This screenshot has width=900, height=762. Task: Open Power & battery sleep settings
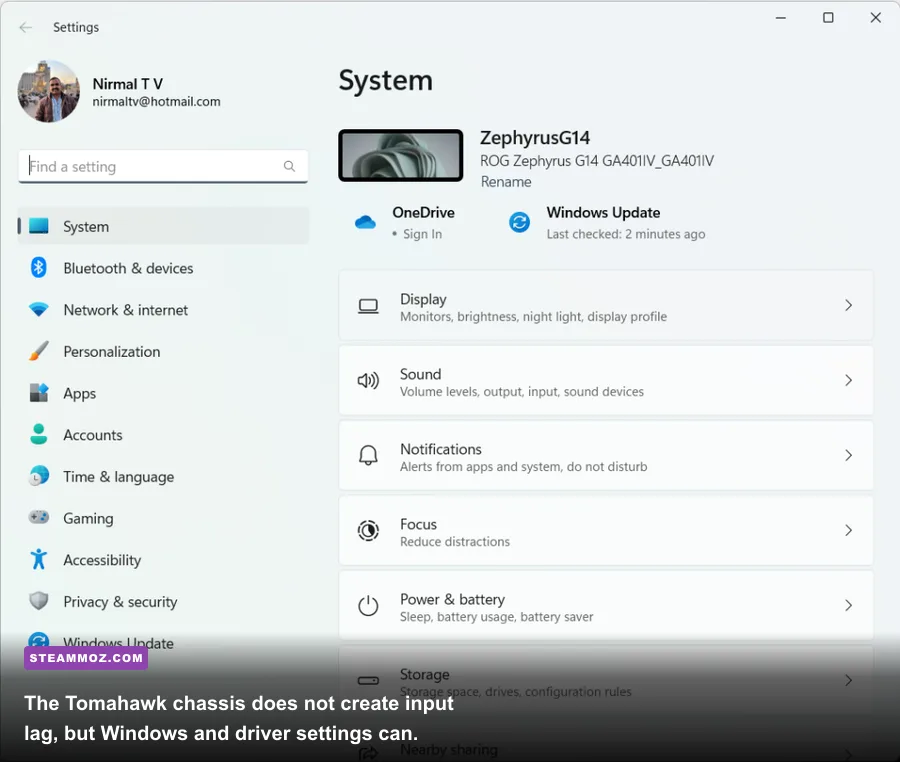tap(606, 605)
